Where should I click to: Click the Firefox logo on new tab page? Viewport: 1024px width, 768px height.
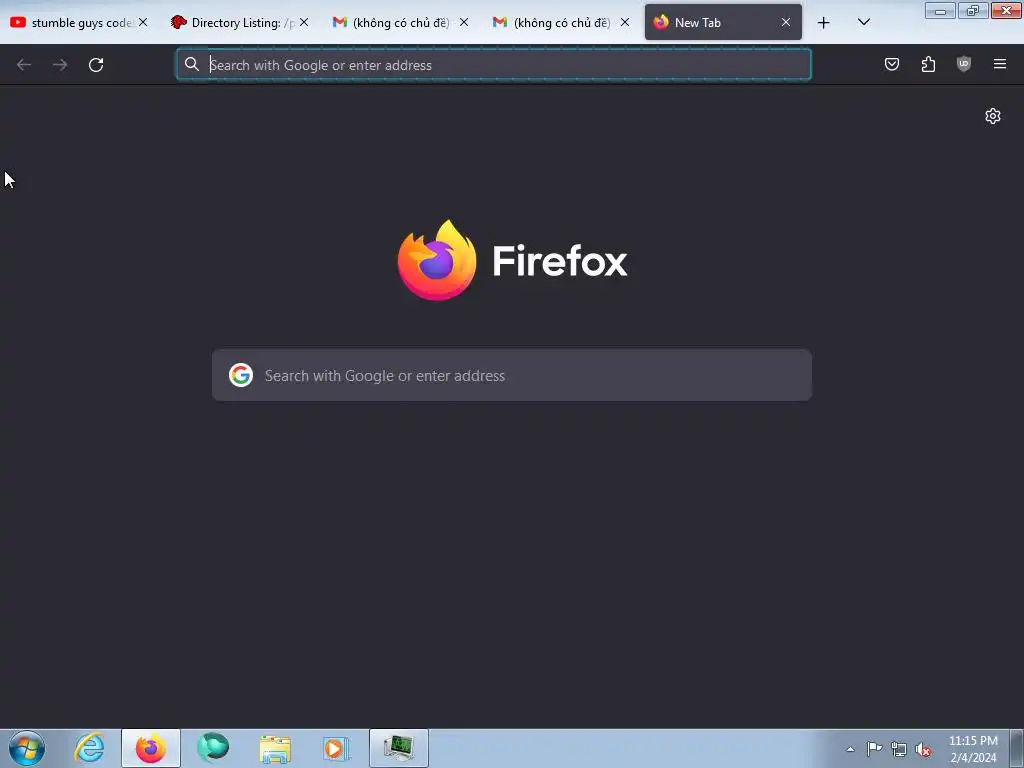513,261
